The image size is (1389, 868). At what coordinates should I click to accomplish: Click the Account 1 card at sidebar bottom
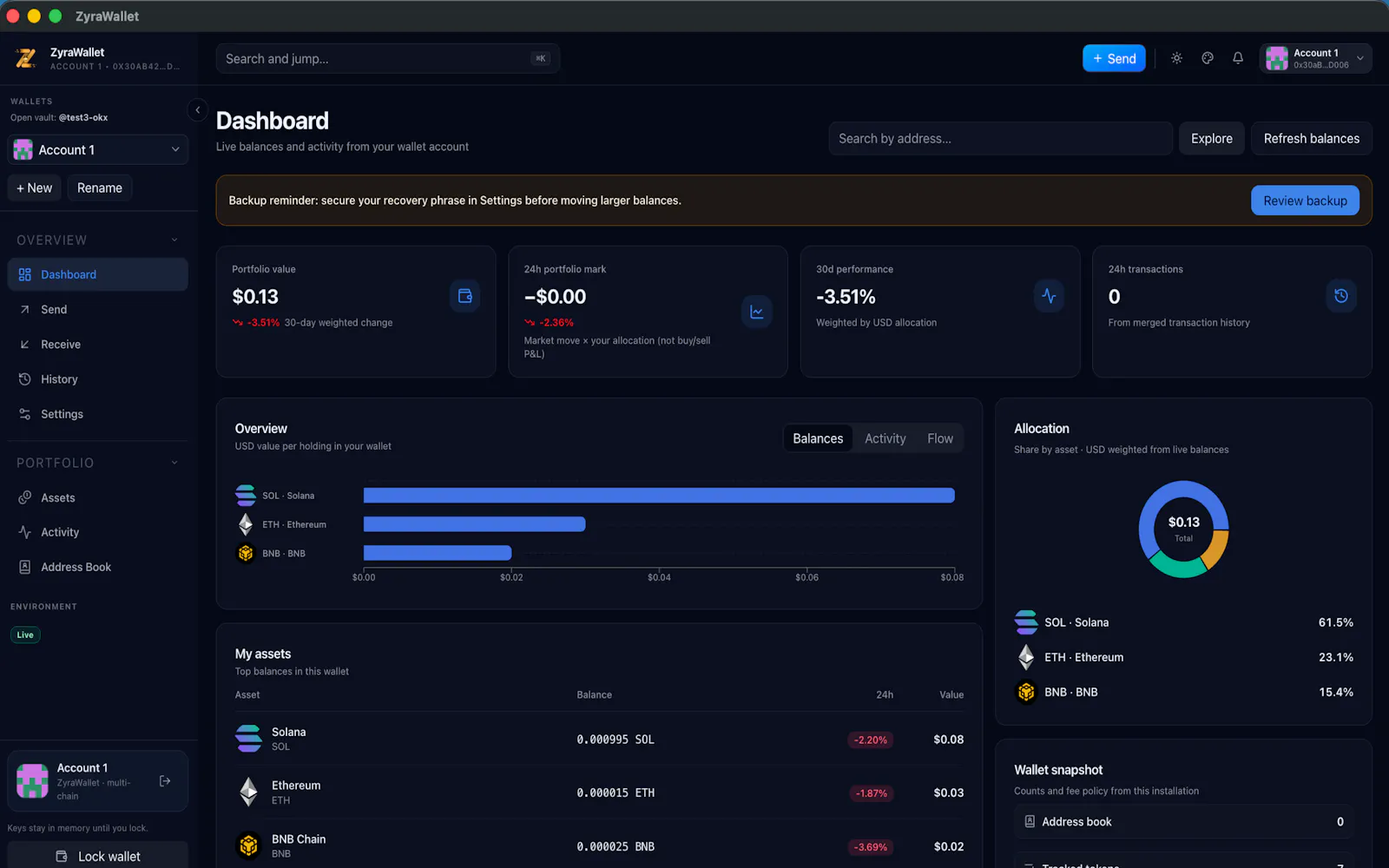97,781
